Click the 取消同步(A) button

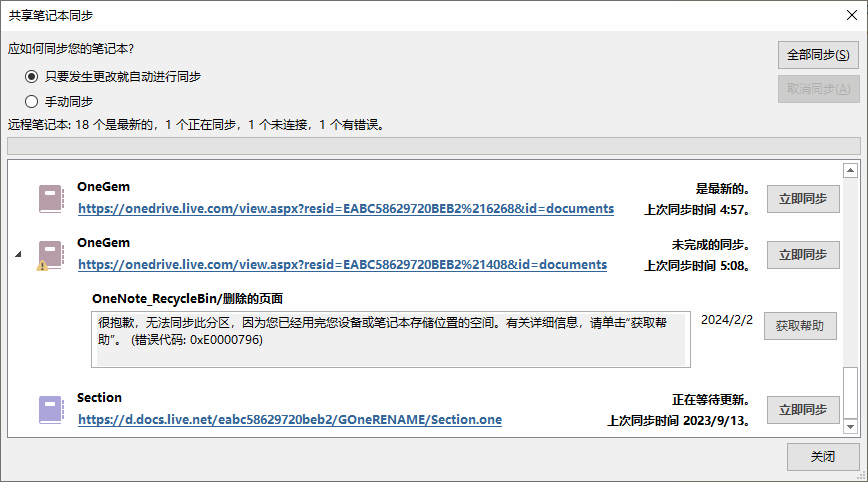[818, 89]
